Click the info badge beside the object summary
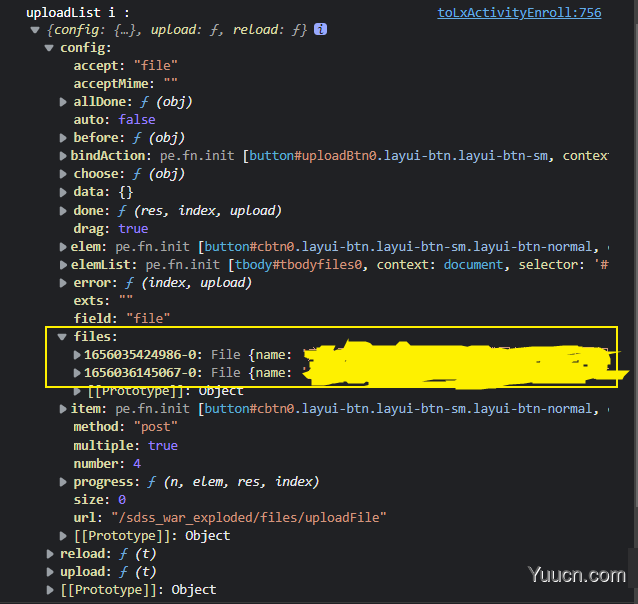 (x=320, y=29)
